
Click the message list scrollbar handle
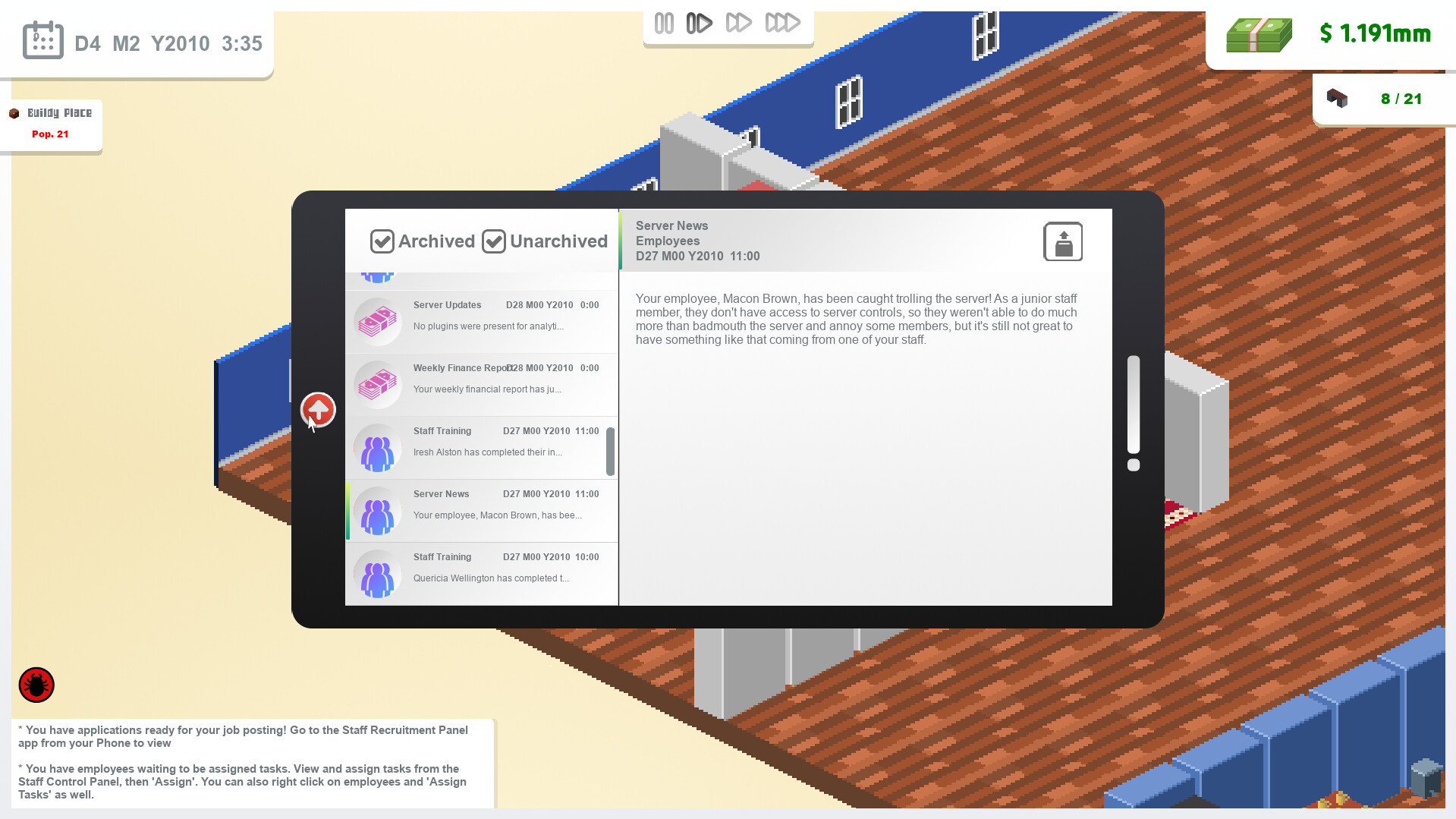point(610,452)
